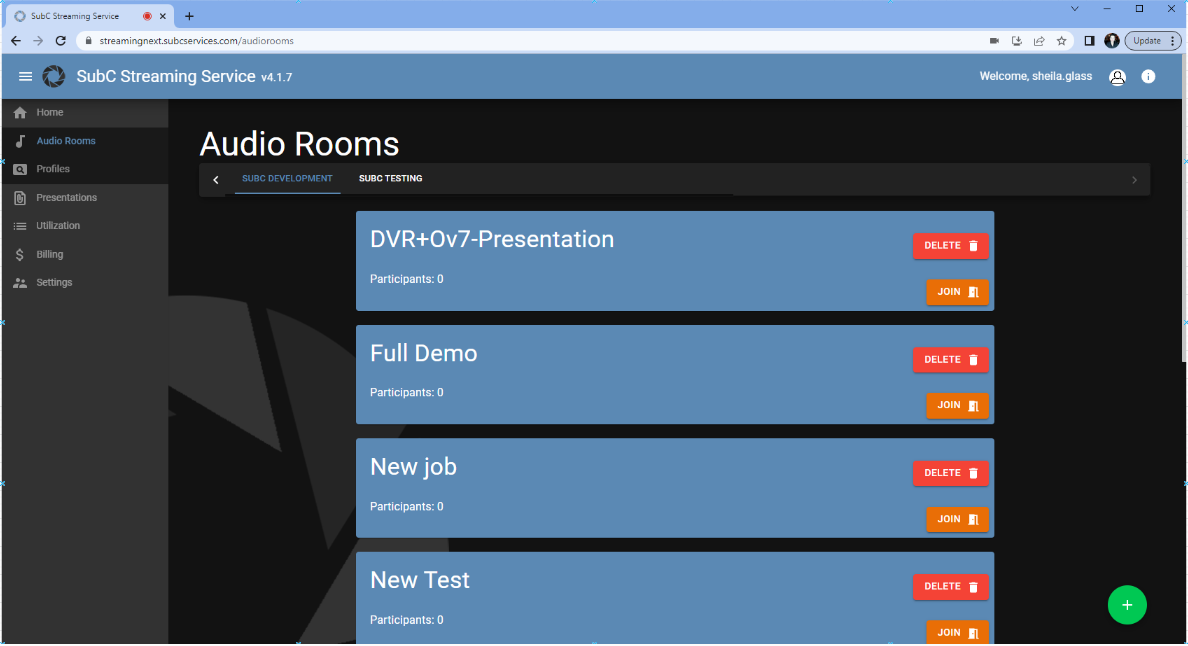Image resolution: width=1188 pixels, height=646 pixels.
Task: Go to Home in sidebar
Action: [50, 113]
